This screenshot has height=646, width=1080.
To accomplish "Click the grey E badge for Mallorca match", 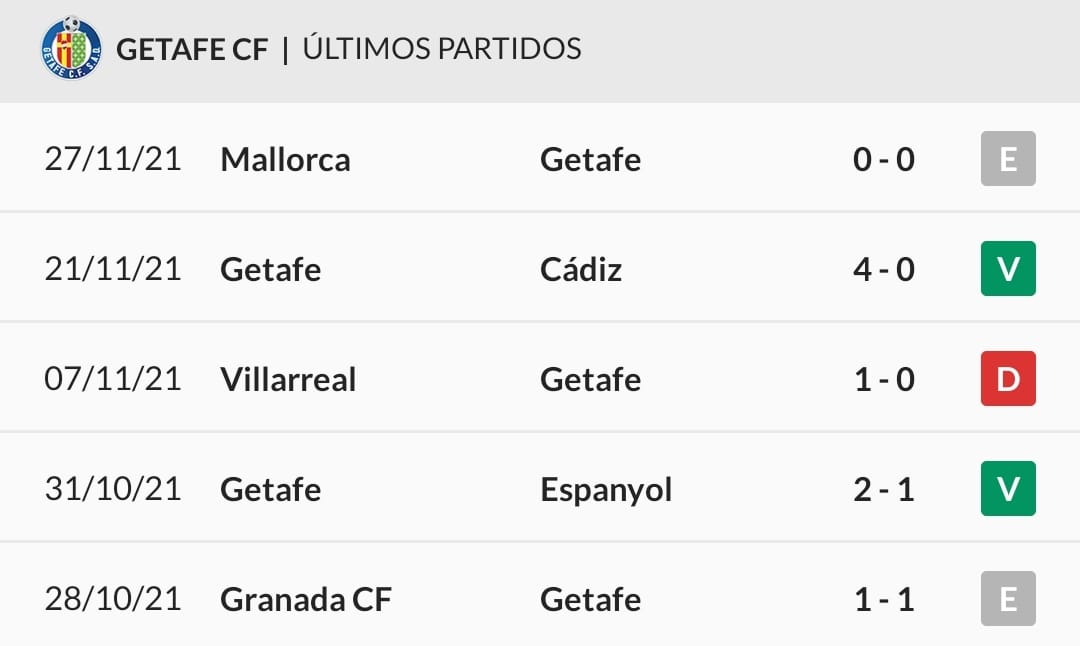I will 1008,158.
